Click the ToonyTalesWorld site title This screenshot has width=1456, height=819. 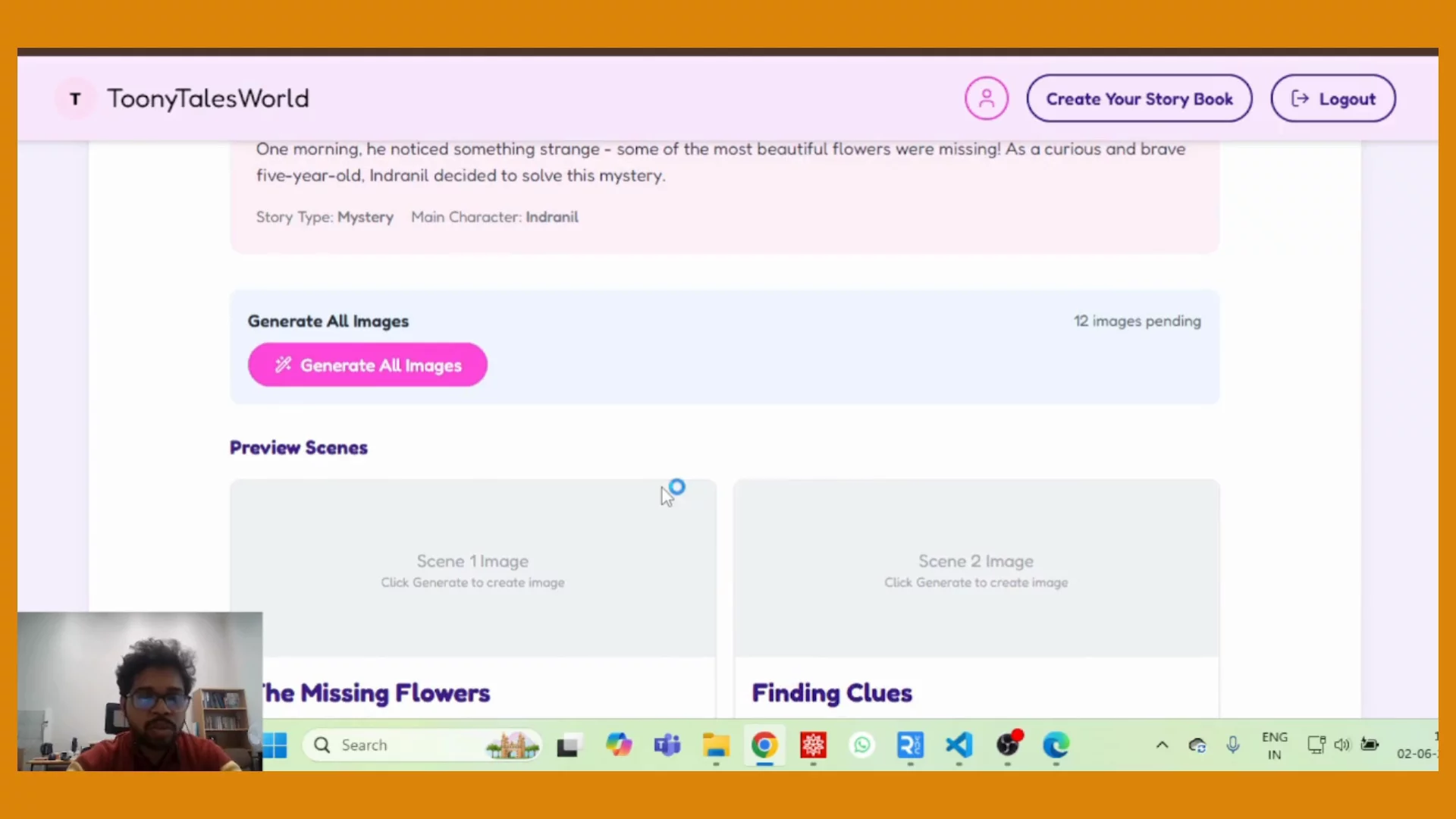point(208,99)
